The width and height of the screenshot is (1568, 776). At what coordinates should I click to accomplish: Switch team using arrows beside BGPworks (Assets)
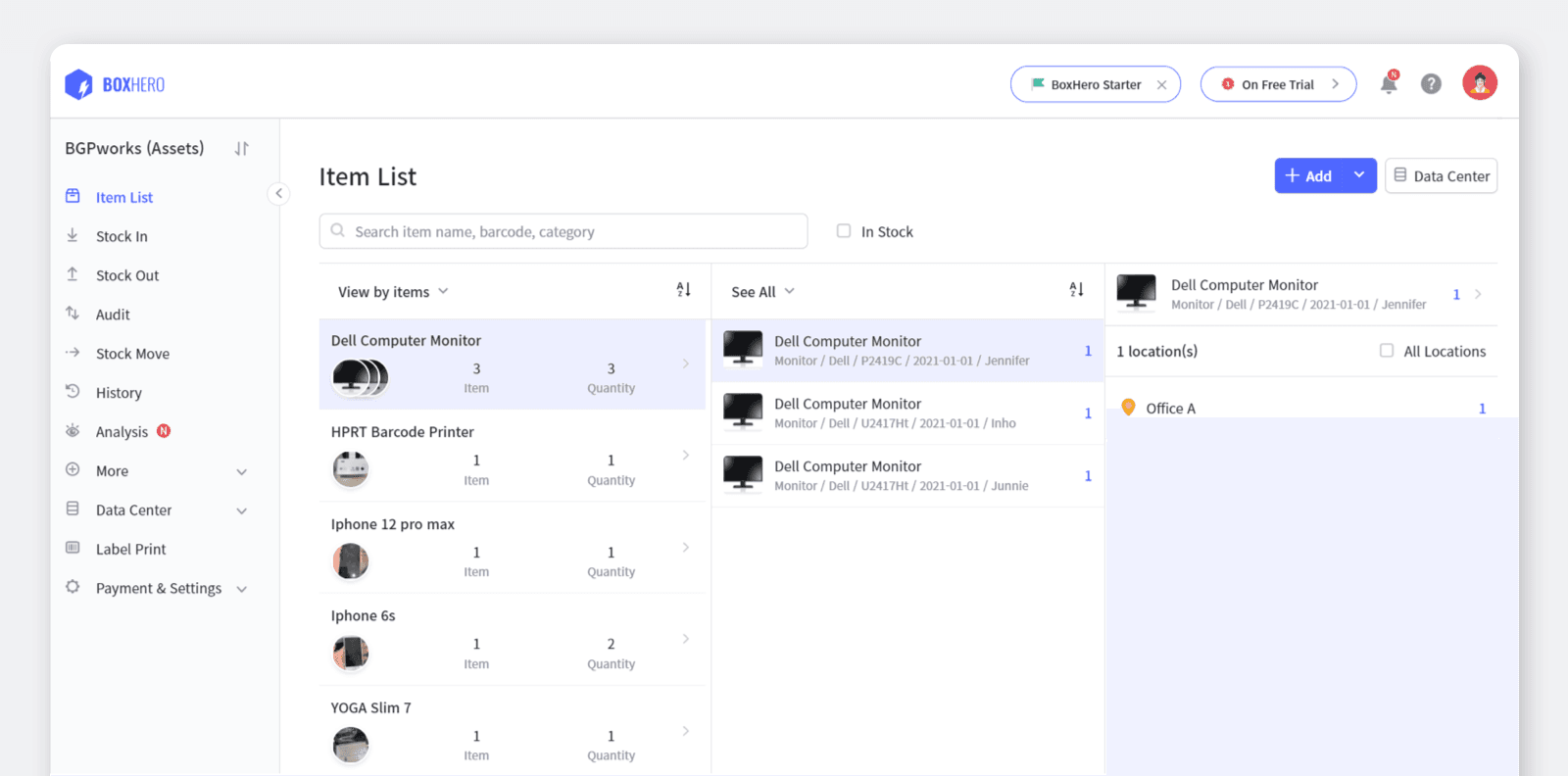point(242,149)
